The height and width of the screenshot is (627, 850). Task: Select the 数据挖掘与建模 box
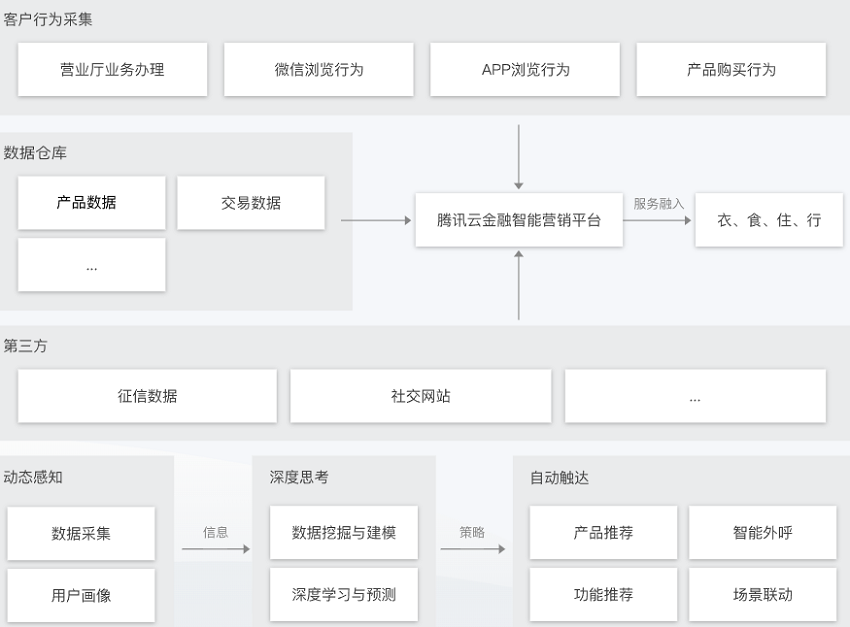tap(344, 533)
